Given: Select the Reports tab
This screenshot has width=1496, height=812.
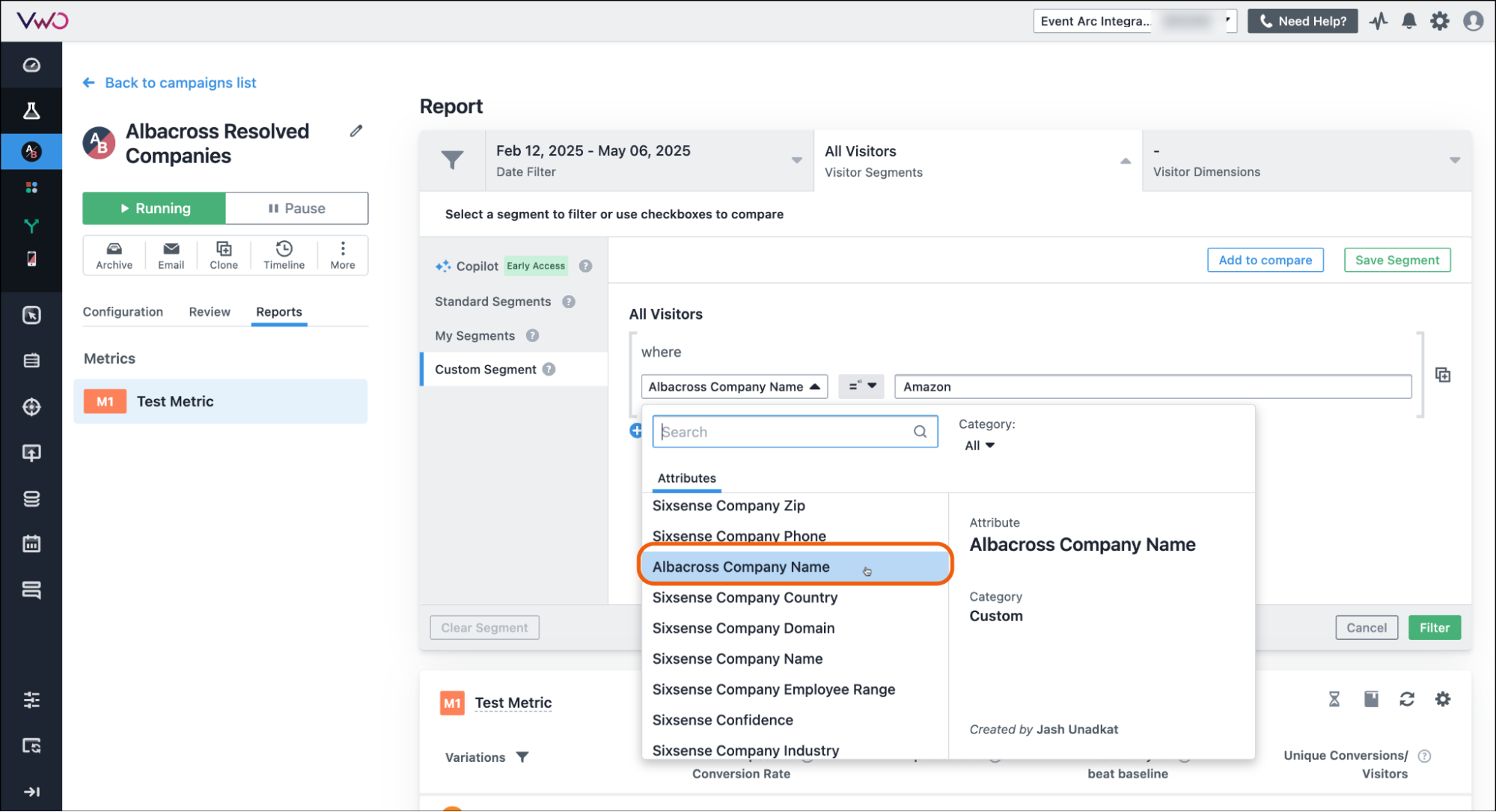Looking at the screenshot, I should tap(279, 312).
